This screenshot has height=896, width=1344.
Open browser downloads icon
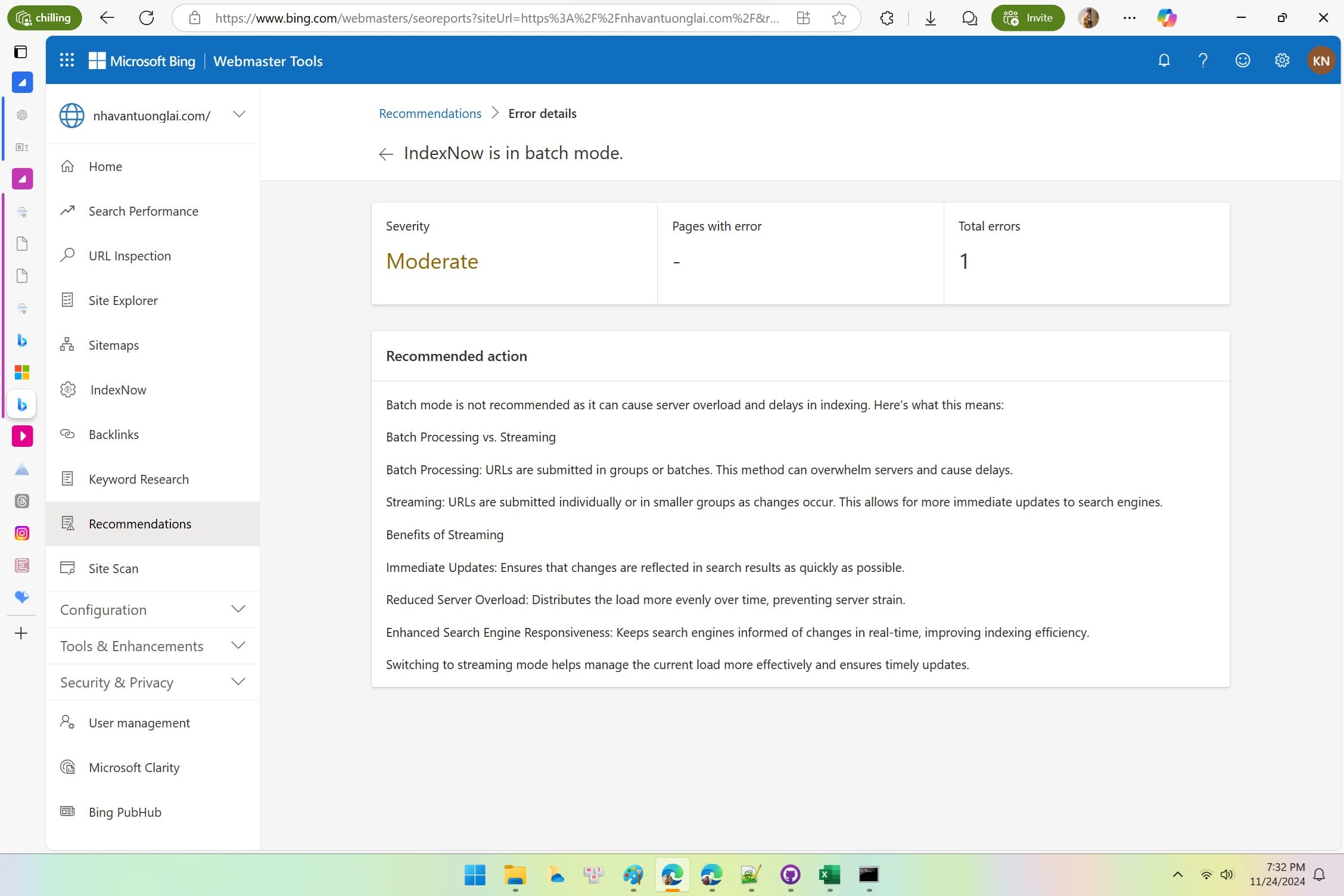930,18
